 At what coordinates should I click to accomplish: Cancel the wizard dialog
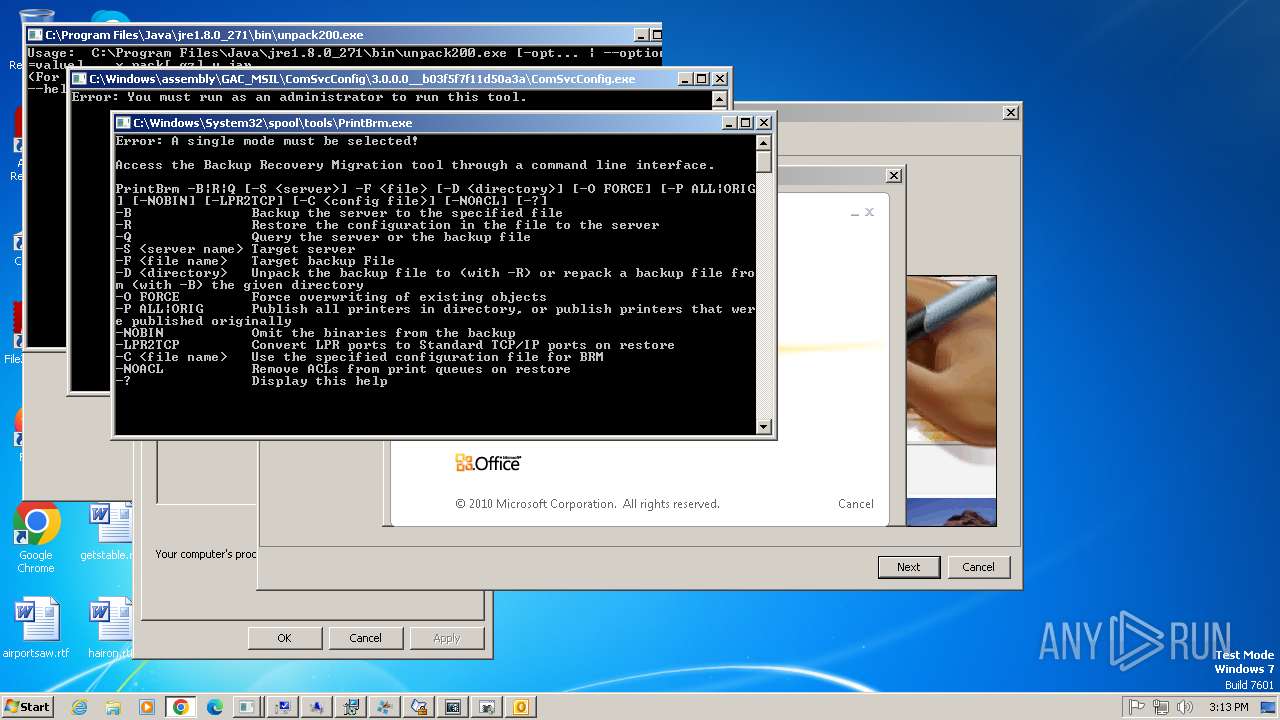tap(978, 567)
